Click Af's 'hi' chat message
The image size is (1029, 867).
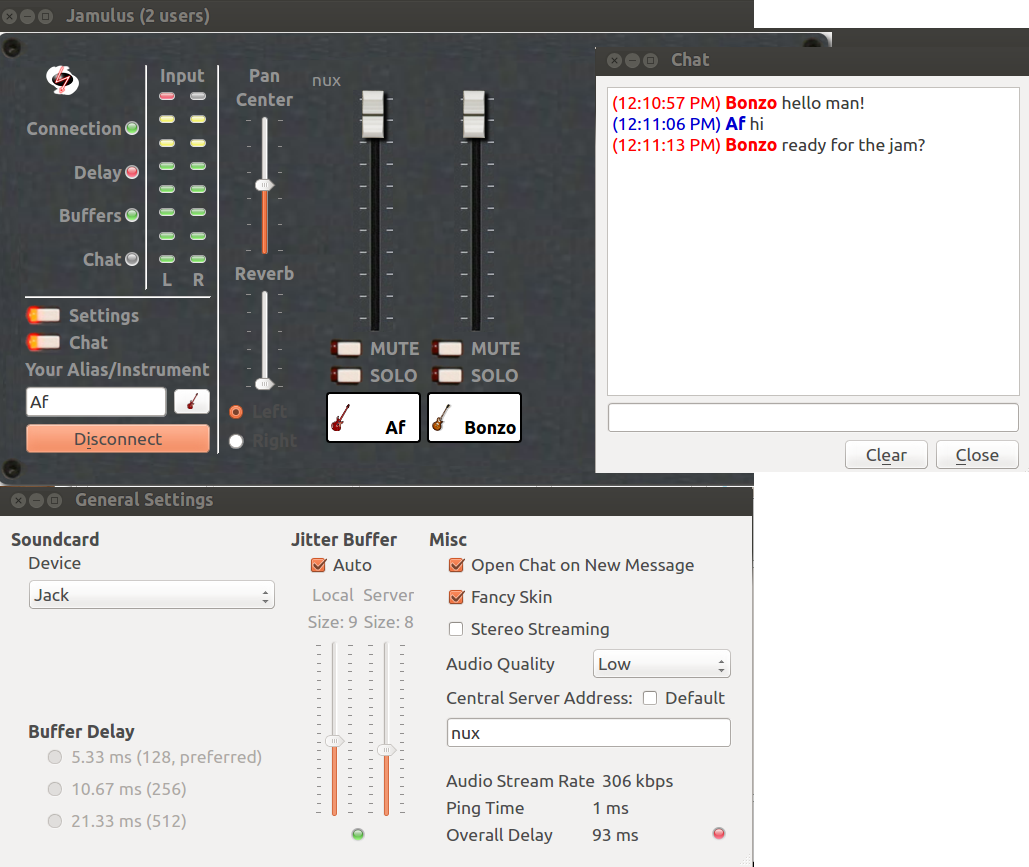757,124
